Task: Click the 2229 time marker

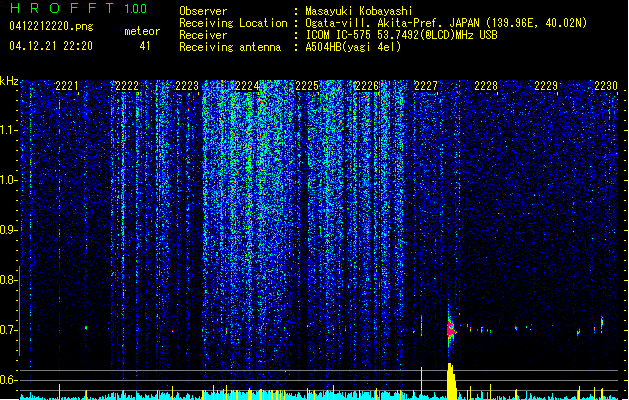Action: point(546,86)
